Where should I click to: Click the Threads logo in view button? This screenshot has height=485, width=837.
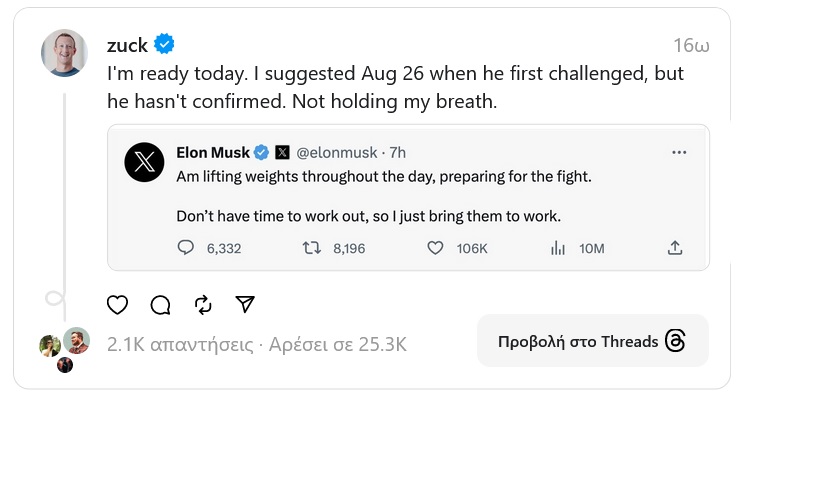coord(675,340)
